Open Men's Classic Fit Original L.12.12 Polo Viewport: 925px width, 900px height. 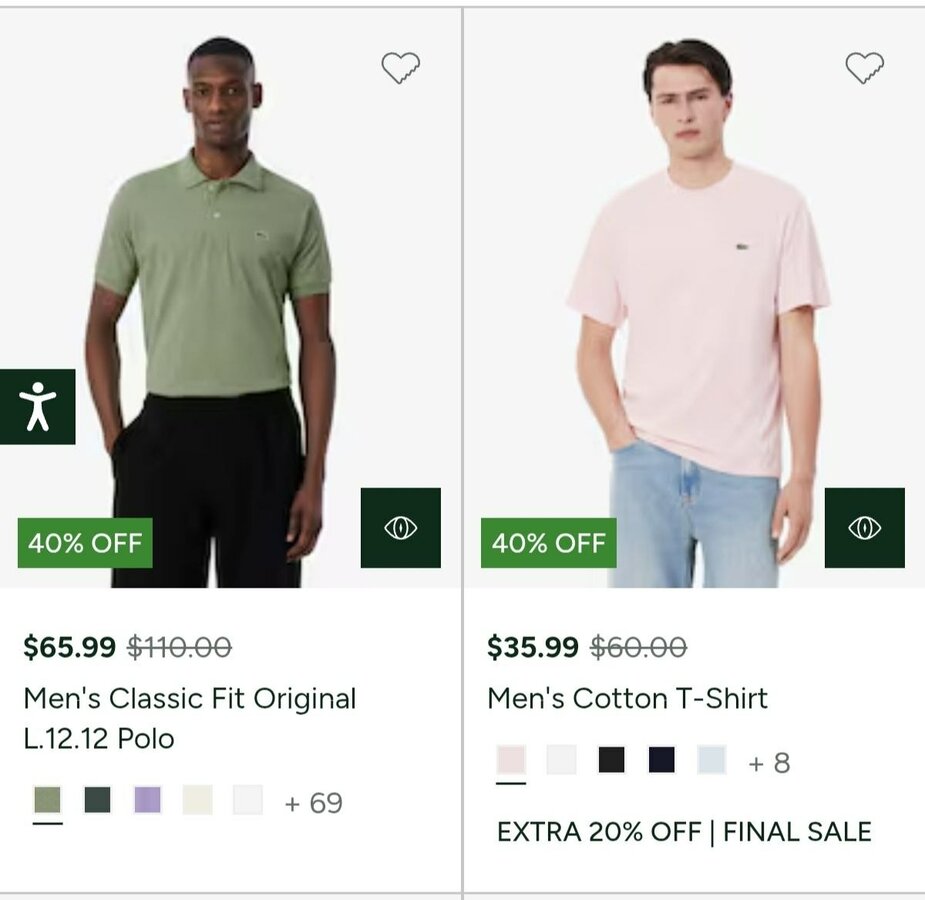click(x=189, y=718)
